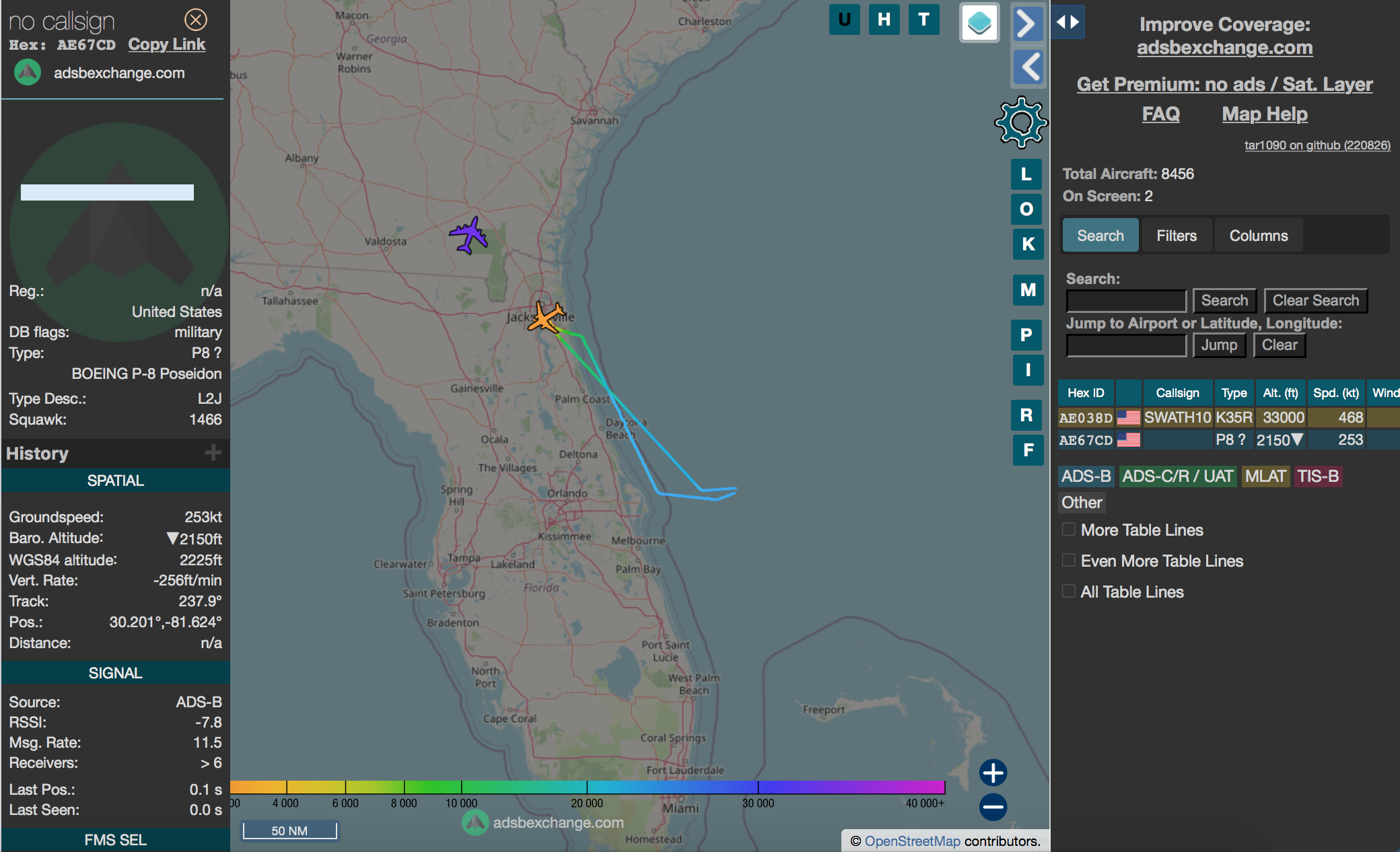This screenshot has height=852, width=1400.
Task: Click the SIGNAL section header
Action: tap(115, 673)
